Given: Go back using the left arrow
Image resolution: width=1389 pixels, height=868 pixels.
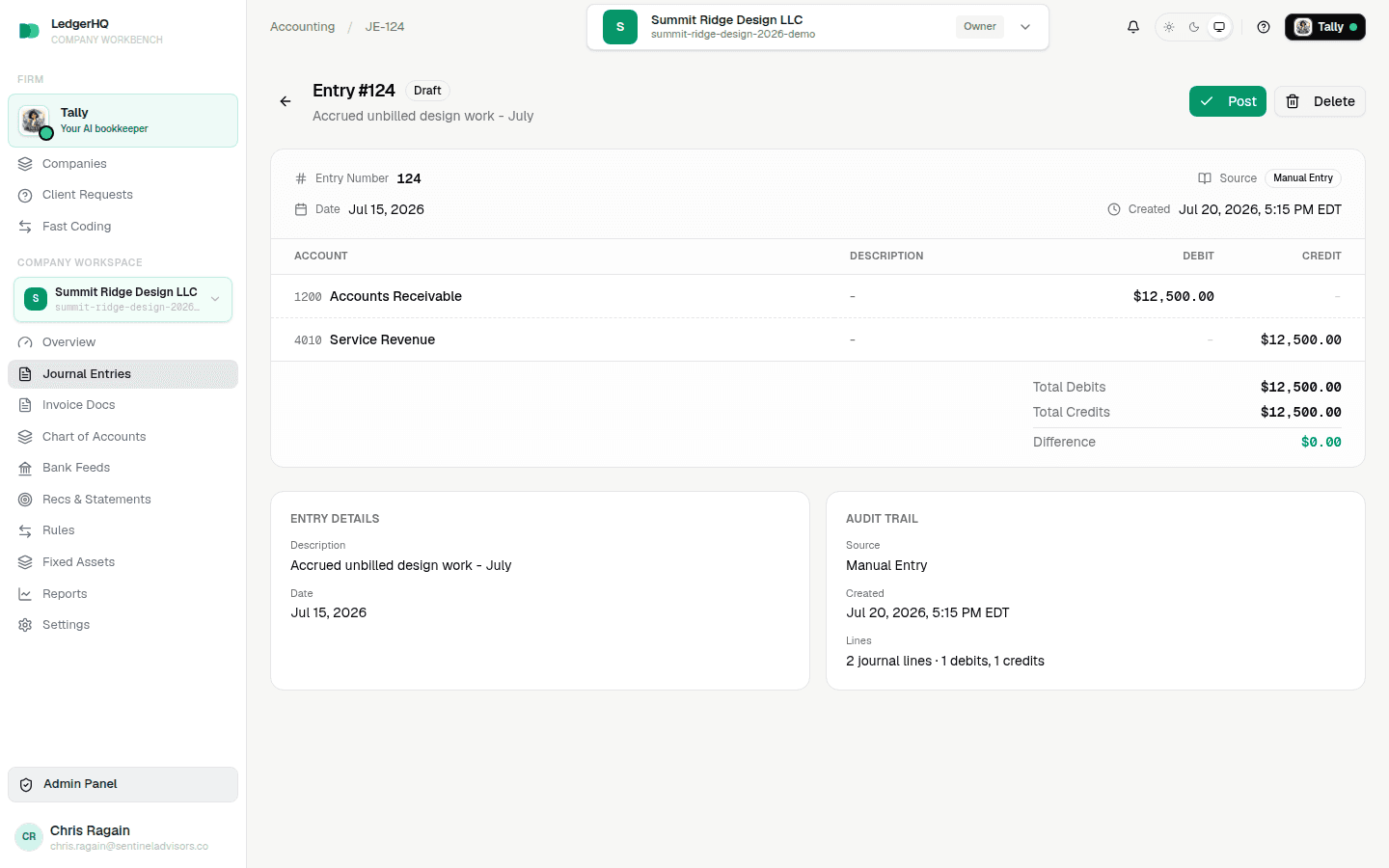Looking at the screenshot, I should pos(286,101).
